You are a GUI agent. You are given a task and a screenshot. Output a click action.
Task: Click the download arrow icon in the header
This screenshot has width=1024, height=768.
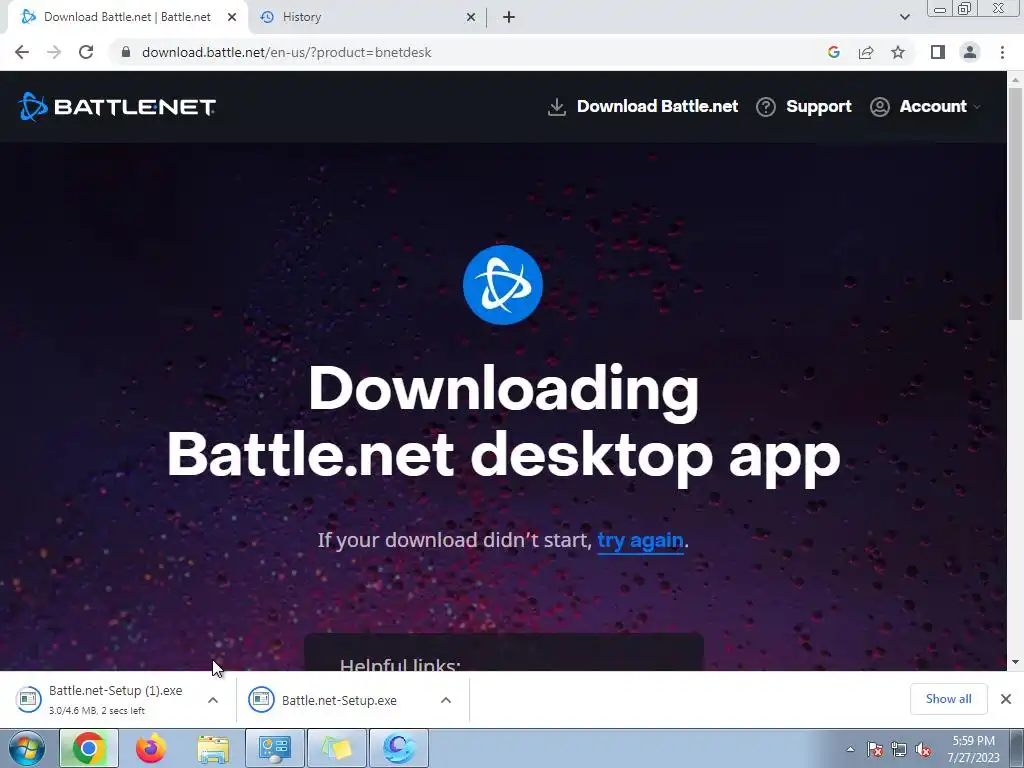556,107
